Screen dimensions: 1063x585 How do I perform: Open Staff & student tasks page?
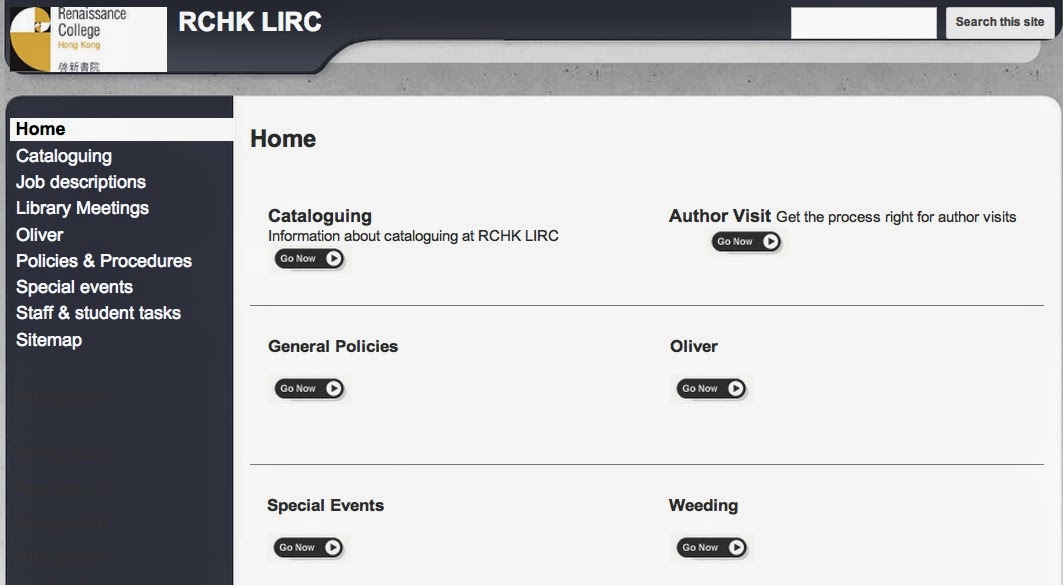[98, 313]
